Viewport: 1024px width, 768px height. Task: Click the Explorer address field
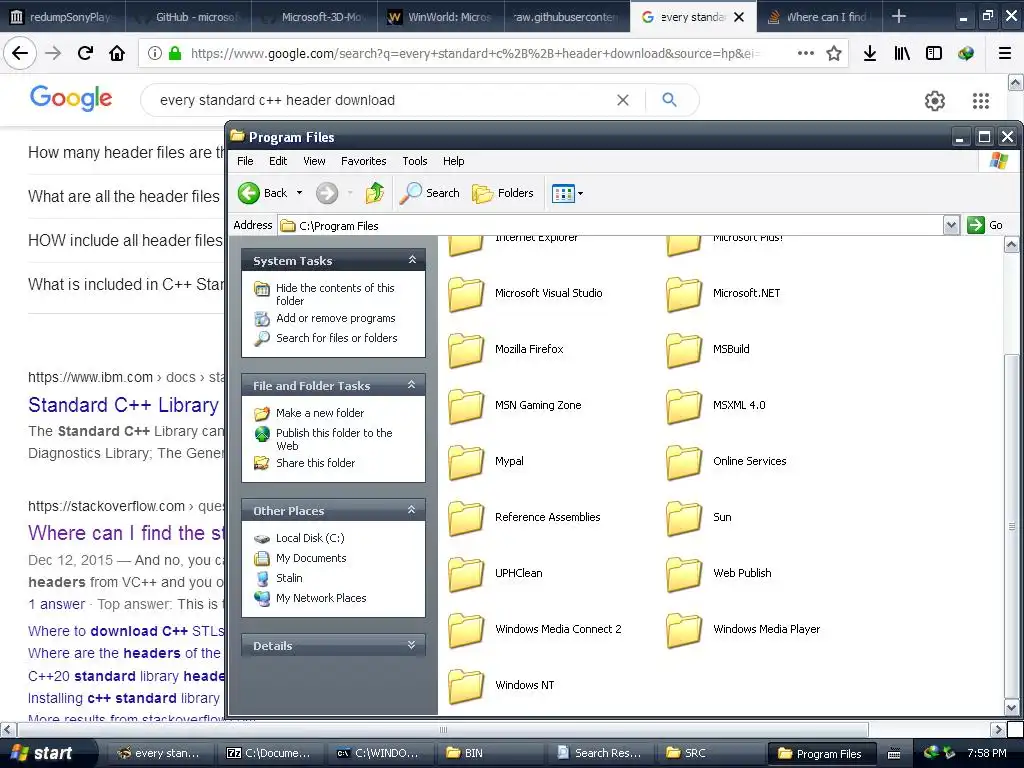click(x=610, y=225)
